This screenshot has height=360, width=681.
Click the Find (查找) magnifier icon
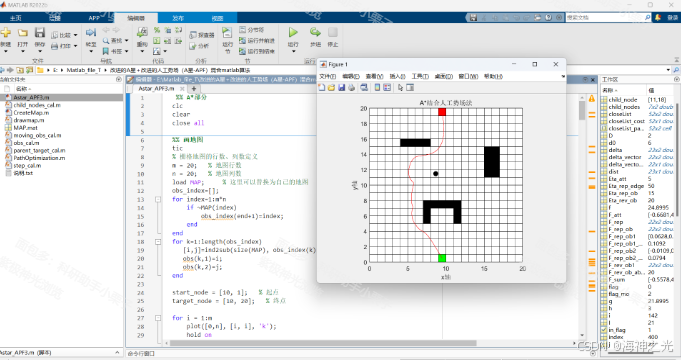(106, 40)
